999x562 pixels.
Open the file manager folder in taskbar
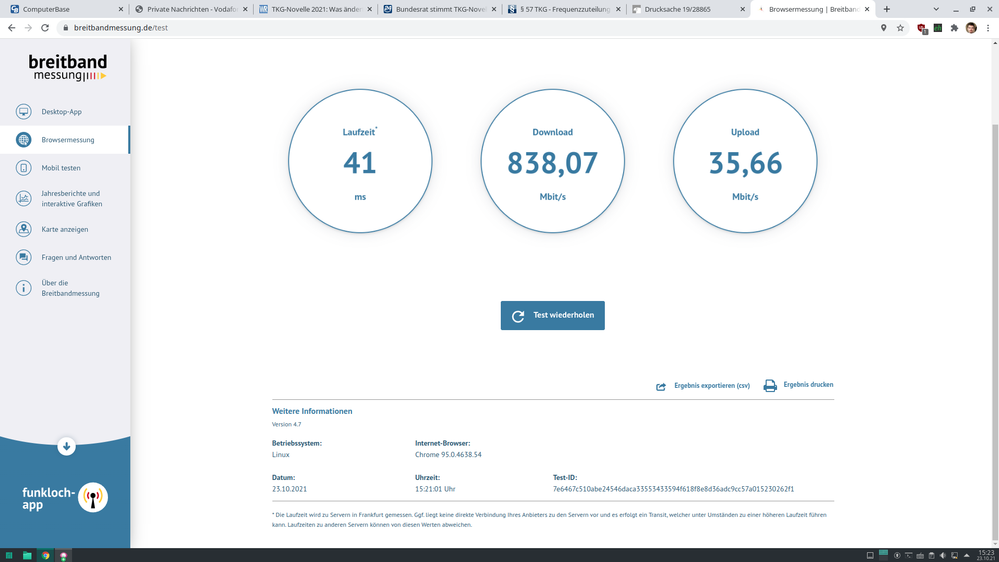27,556
